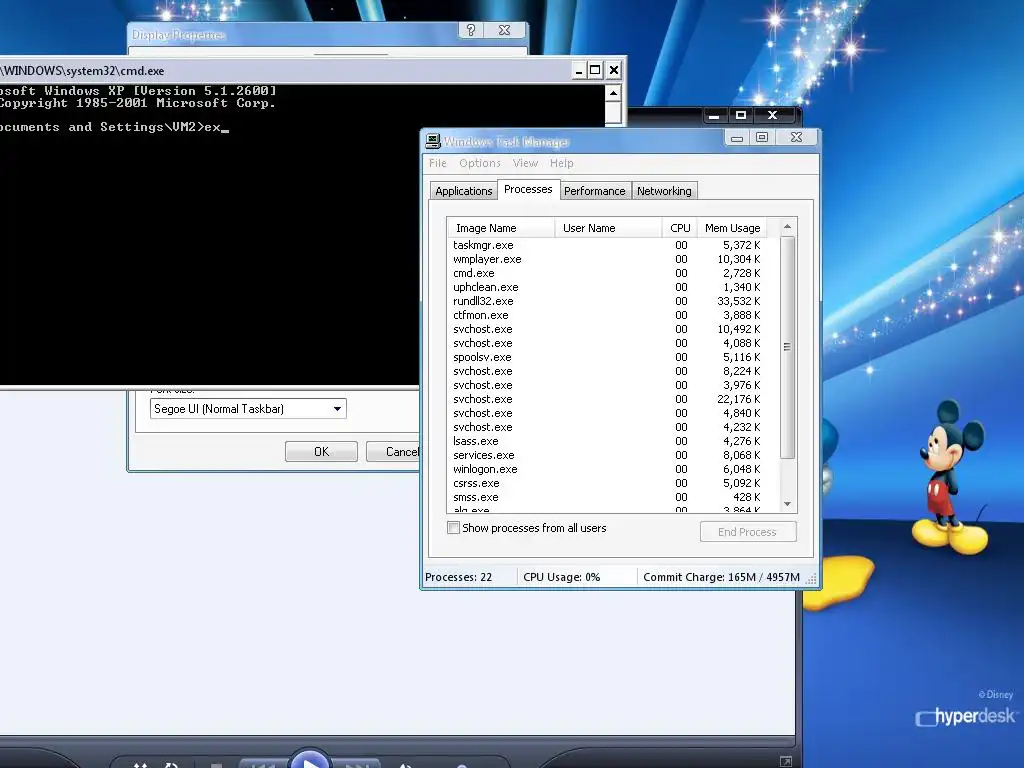
Task: Switch to the Networking tab
Action: pyautogui.click(x=664, y=191)
